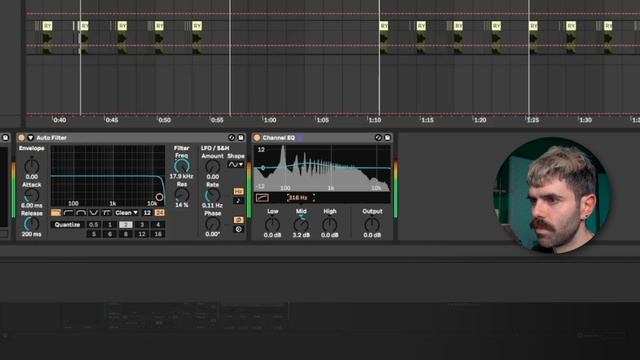Open the Clean circuit type dropdown

127,213
